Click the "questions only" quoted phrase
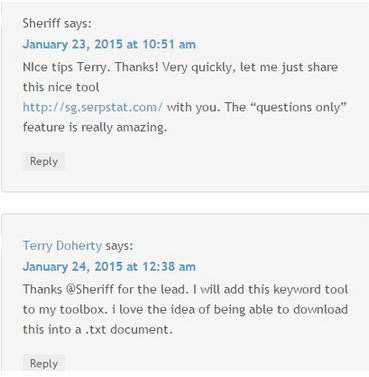Screen dimensions: 369x377 coord(301,107)
